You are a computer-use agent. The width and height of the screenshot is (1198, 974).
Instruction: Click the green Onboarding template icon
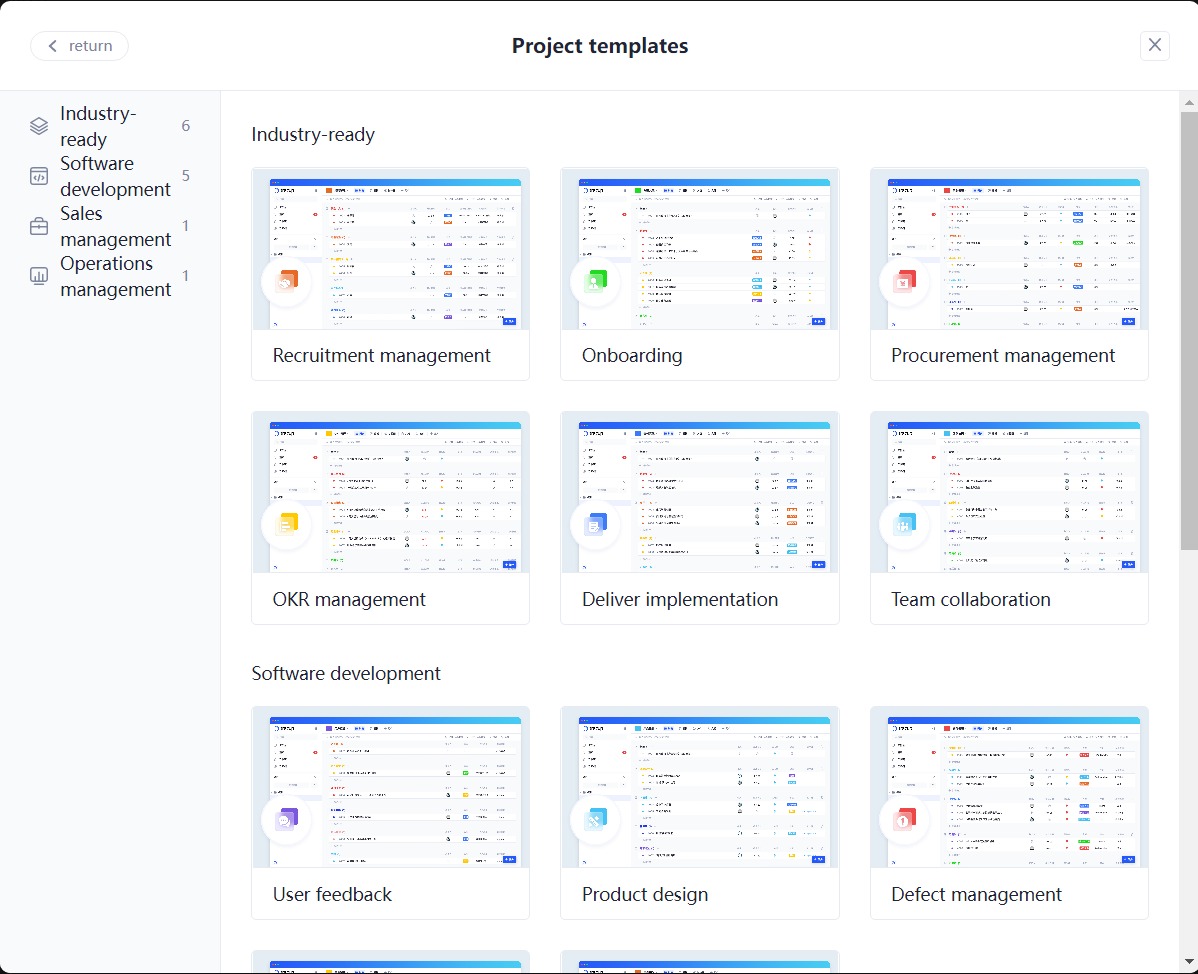coord(595,282)
